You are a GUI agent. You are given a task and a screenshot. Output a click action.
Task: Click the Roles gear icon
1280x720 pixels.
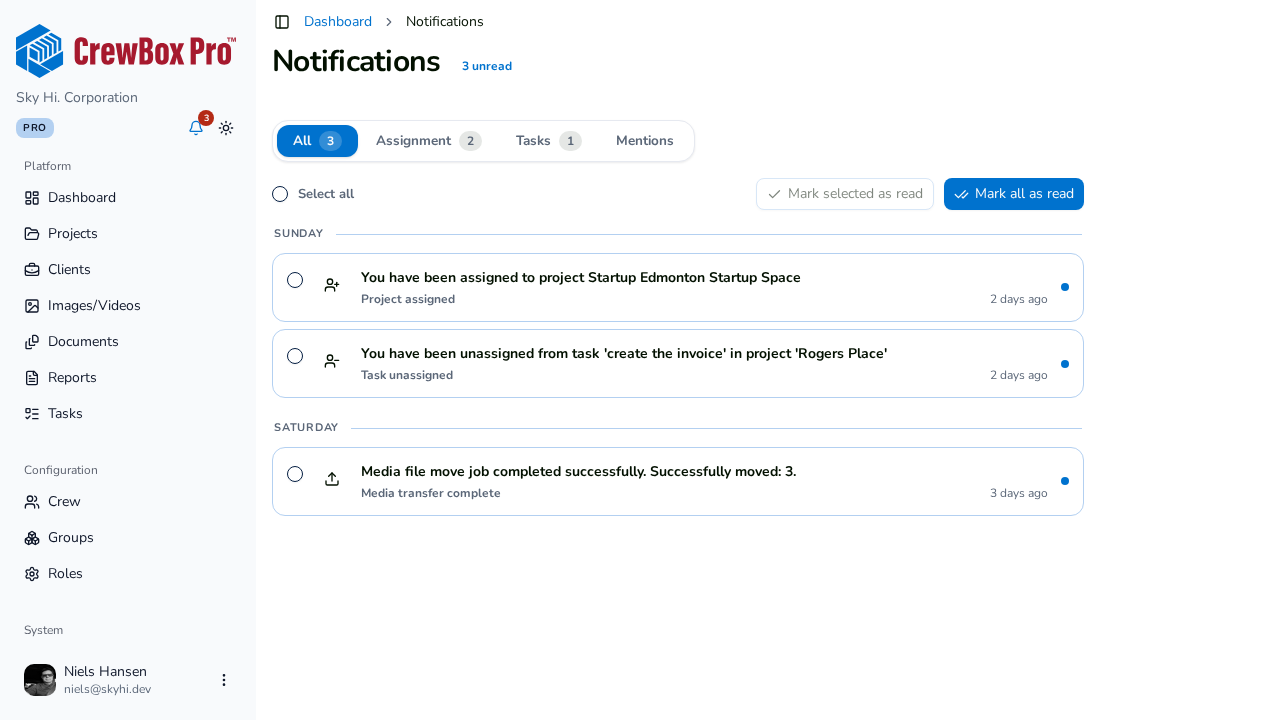click(32, 574)
